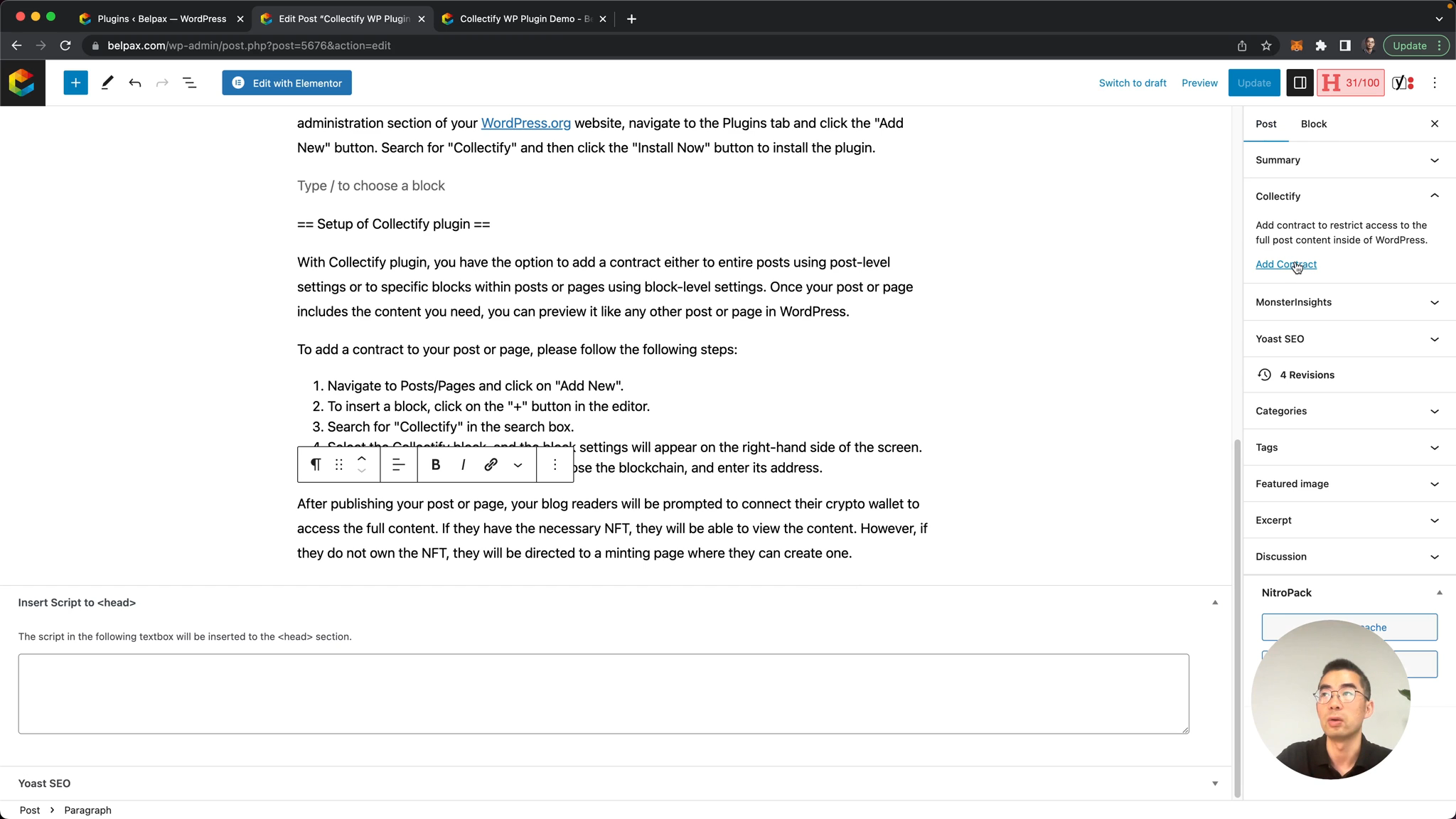This screenshot has height=819, width=1456.
Task: Collapse the Insert Script to head box
Action: pyautogui.click(x=1215, y=603)
